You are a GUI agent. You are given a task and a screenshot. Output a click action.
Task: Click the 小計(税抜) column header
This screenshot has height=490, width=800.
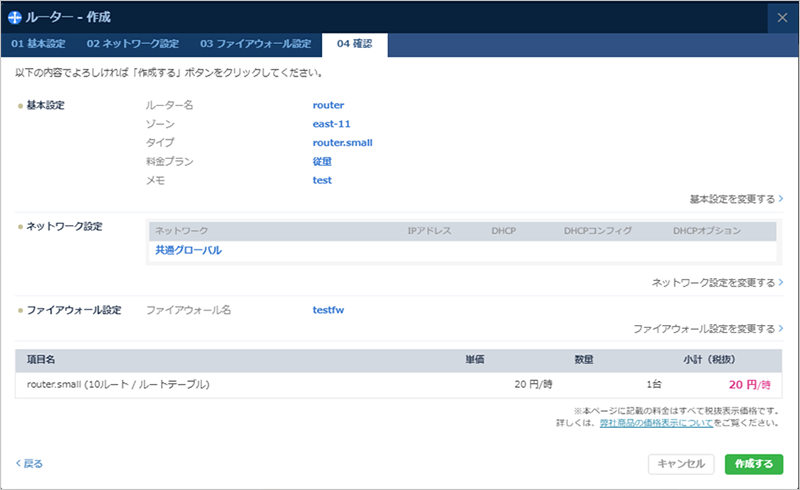[x=709, y=360]
